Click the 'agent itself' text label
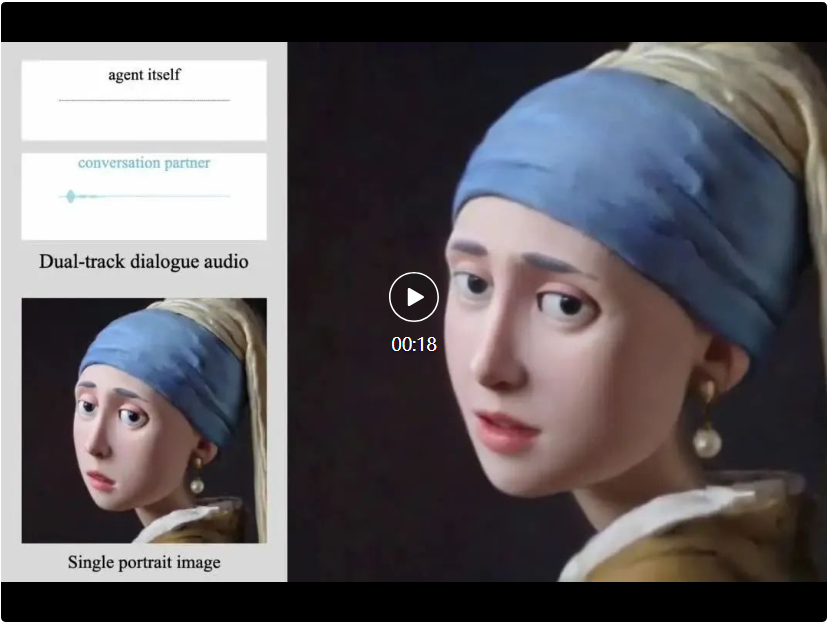This screenshot has width=829, height=625. click(144, 75)
